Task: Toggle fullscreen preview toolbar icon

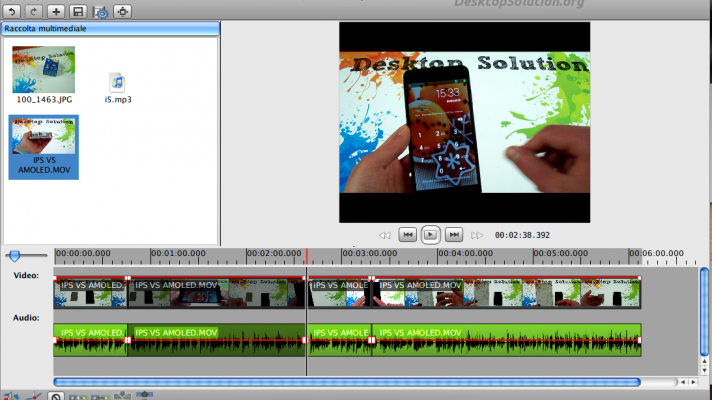Action: coord(123,11)
